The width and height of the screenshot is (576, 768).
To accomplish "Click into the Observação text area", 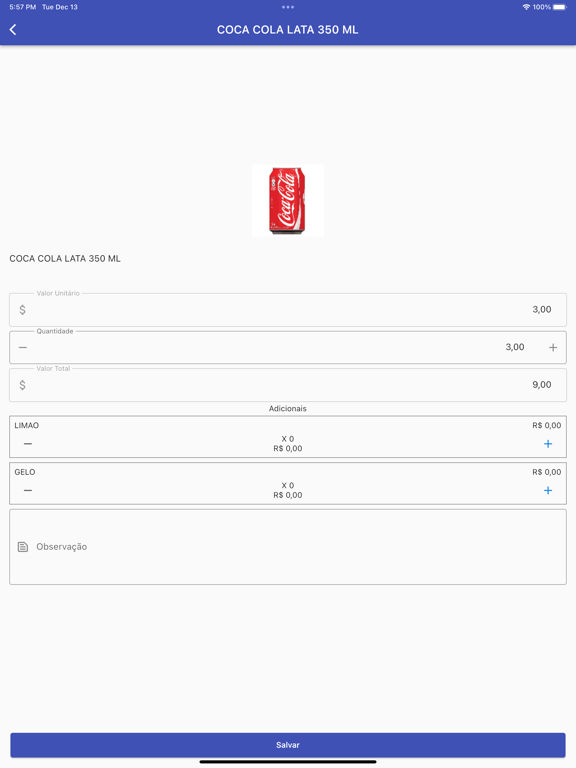I will pos(288,547).
